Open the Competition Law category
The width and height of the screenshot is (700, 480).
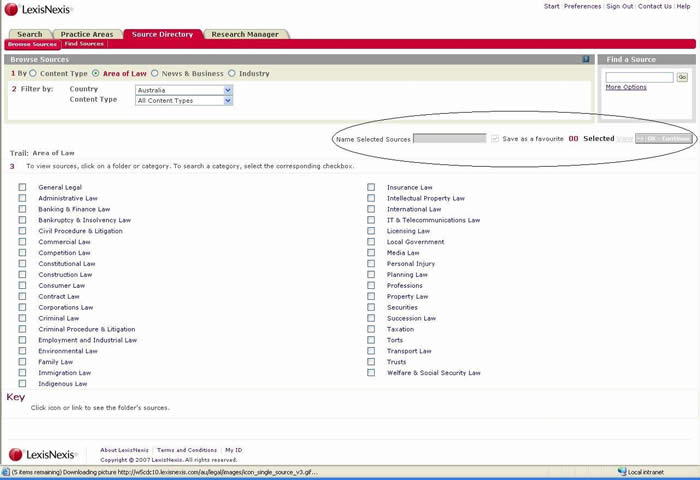coord(64,253)
